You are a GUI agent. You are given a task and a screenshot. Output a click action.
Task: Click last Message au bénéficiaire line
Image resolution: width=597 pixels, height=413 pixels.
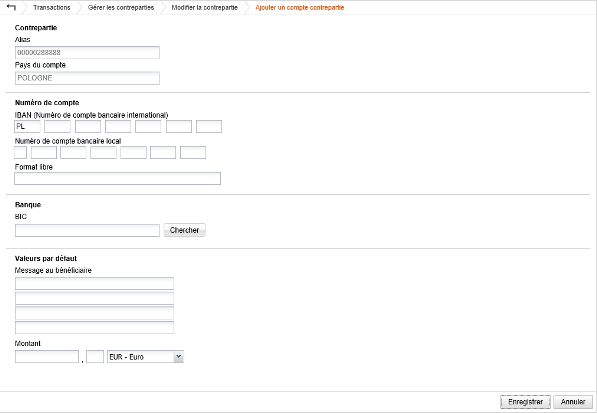pyautogui.click(x=94, y=327)
